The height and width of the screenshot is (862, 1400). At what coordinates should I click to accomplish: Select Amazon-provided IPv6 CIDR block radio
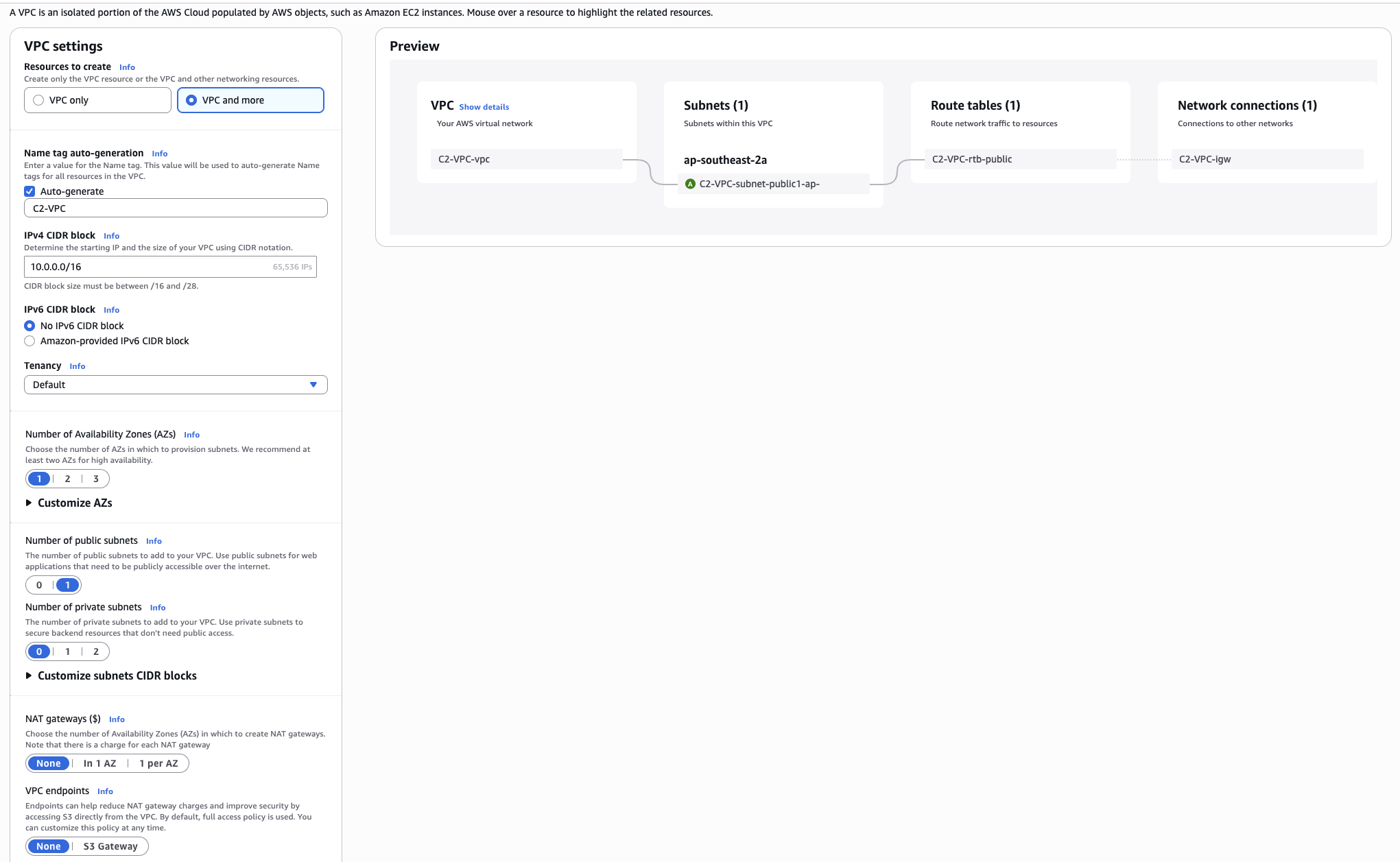[29, 341]
